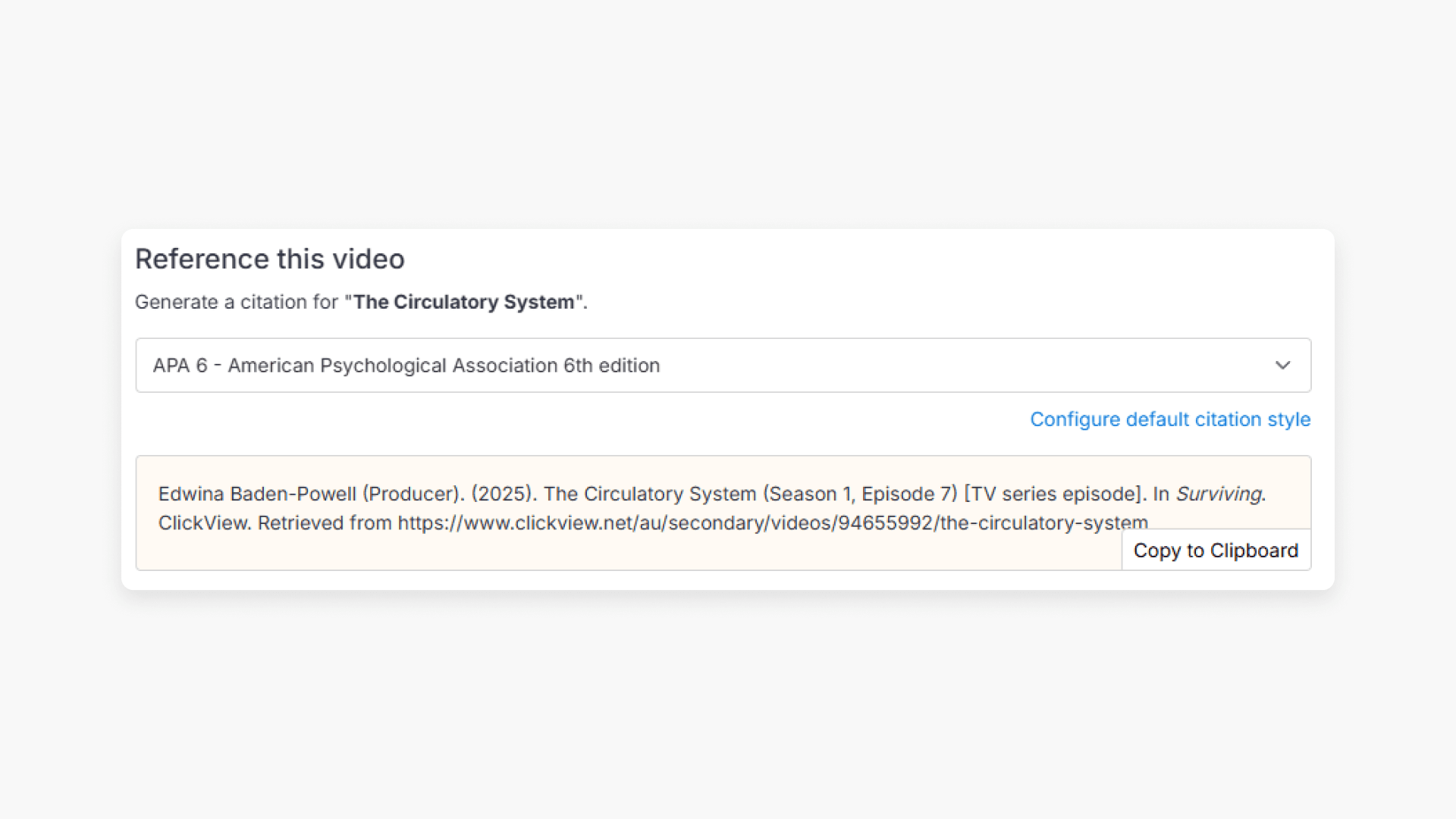Click the italic Surviving series title

coord(1219,494)
